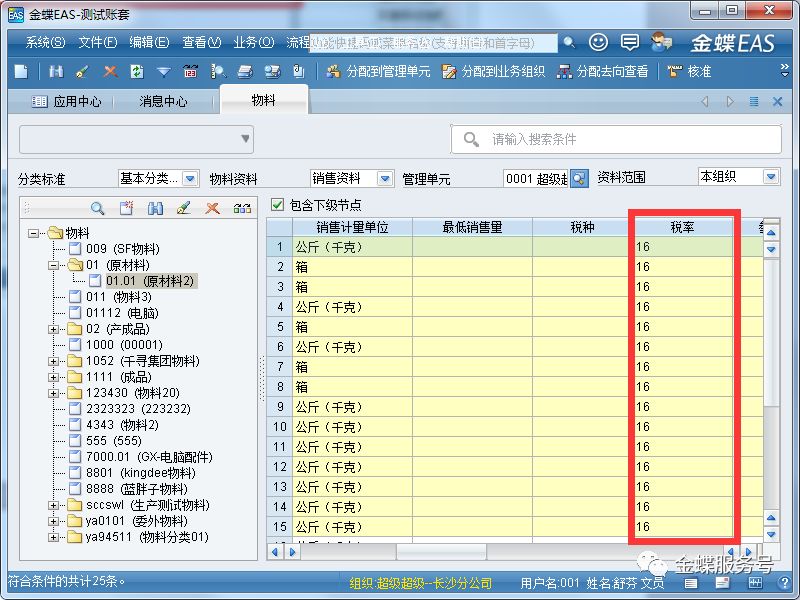This screenshot has height=600, width=800.
Task: Expand the sccswl (生产测试物料) node
Action: (x=53, y=505)
